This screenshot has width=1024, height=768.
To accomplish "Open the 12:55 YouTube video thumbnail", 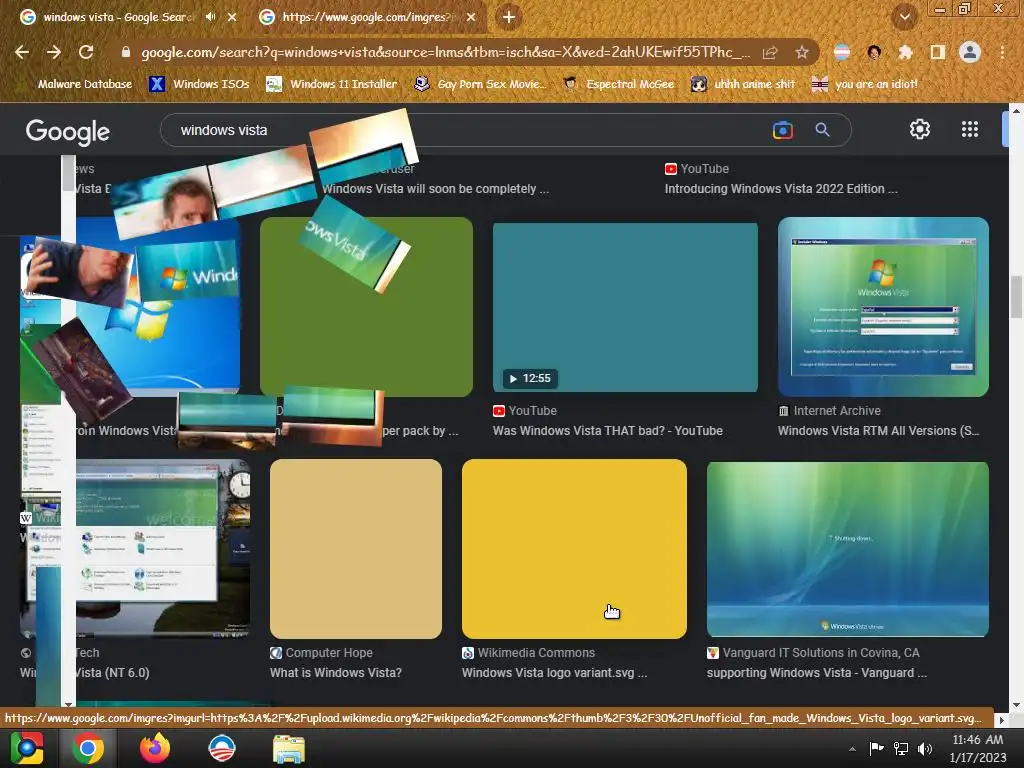I will point(625,308).
